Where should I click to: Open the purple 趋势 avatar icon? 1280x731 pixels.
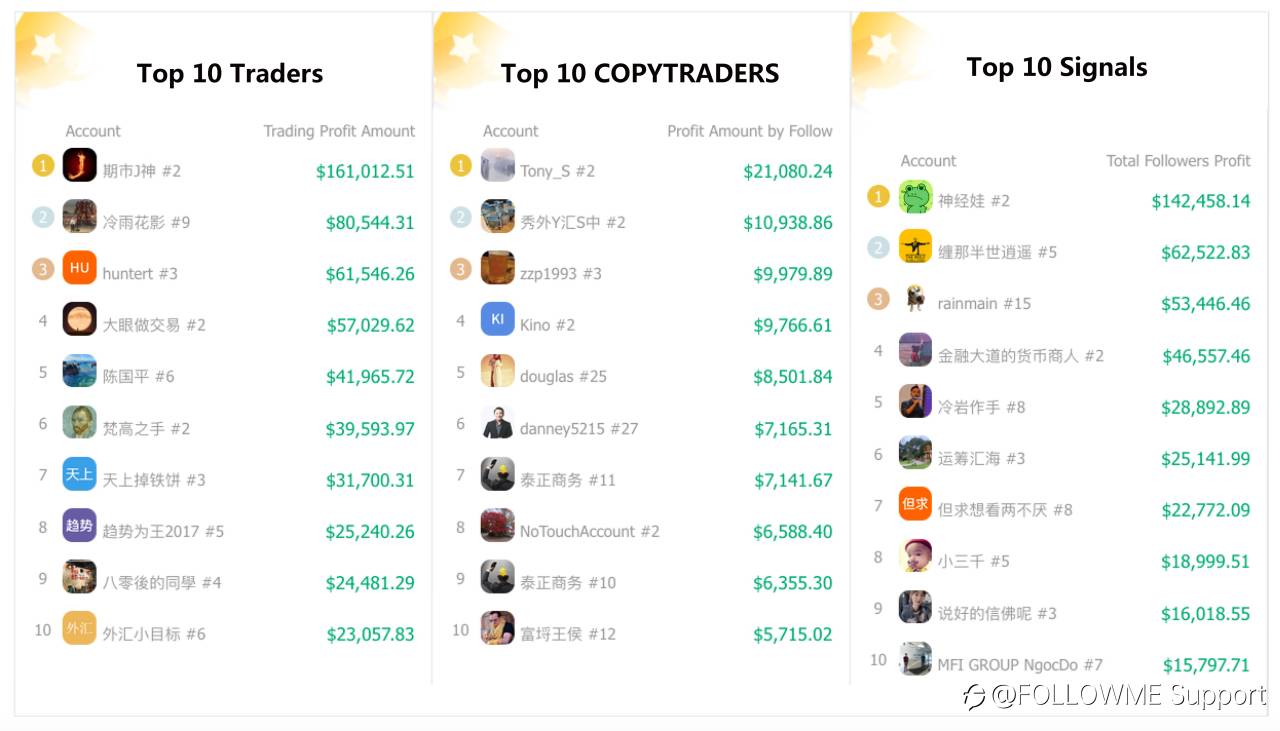(x=80, y=525)
